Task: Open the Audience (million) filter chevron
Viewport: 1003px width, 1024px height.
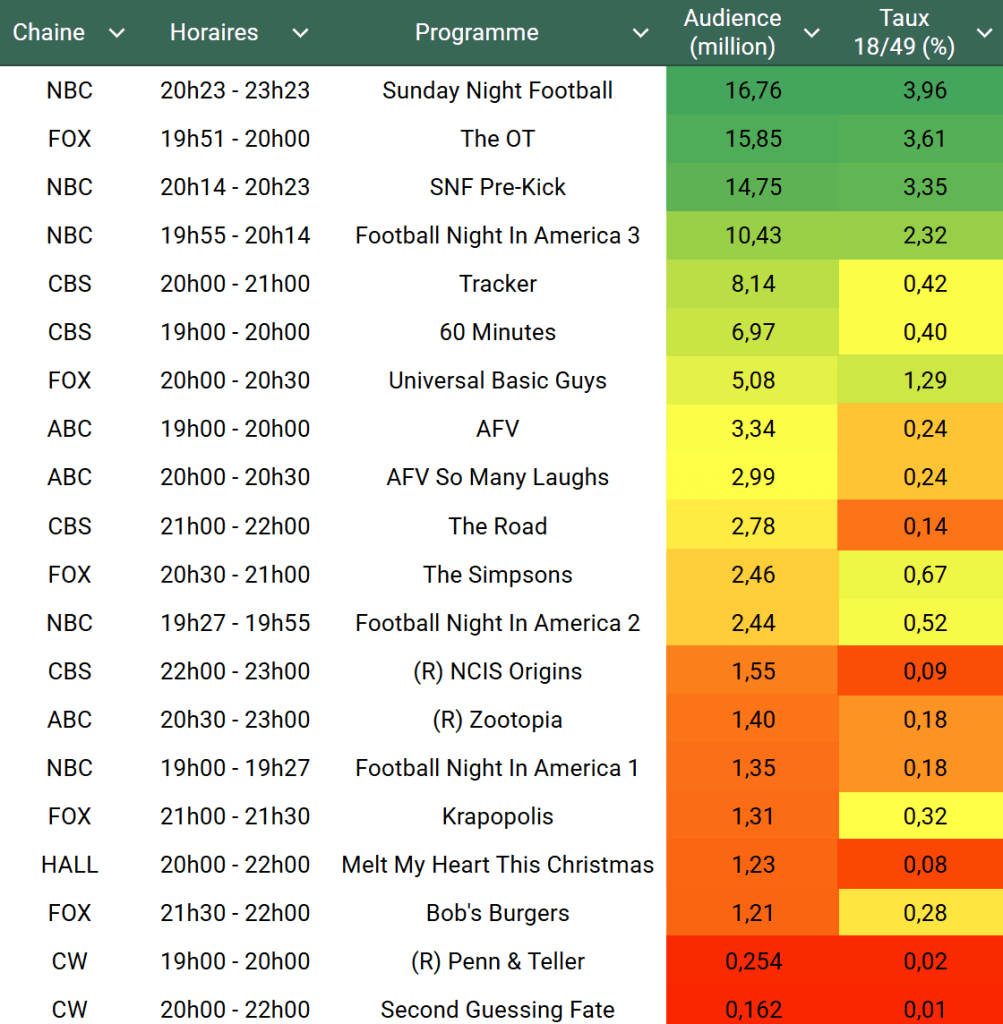Action: (812, 33)
